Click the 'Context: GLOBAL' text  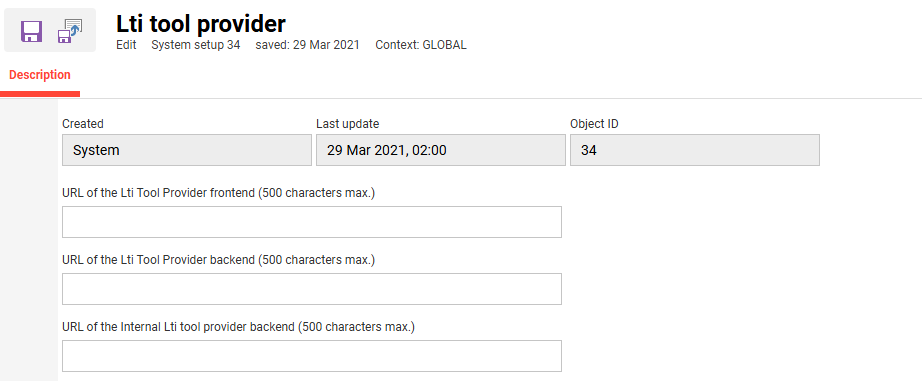(x=421, y=45)
